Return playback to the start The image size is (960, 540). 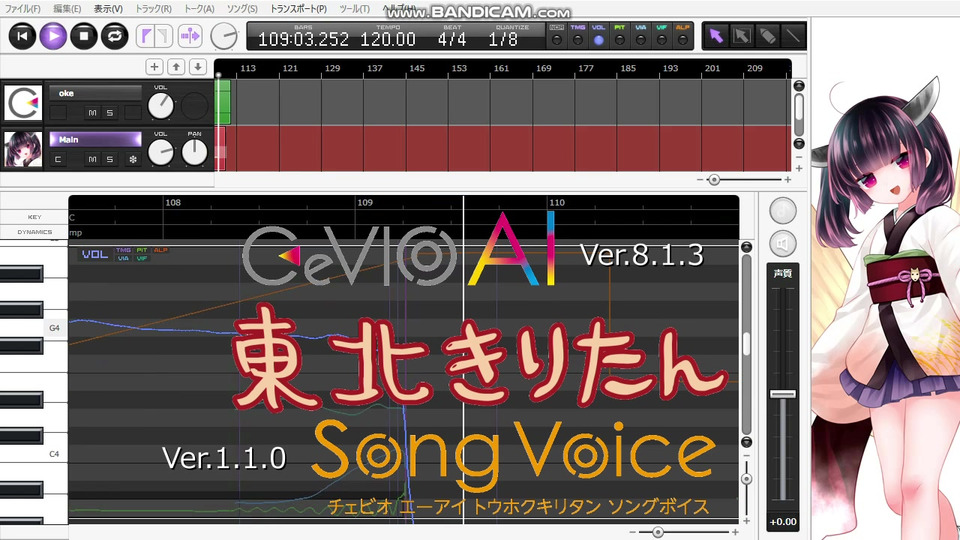(22, 36)
